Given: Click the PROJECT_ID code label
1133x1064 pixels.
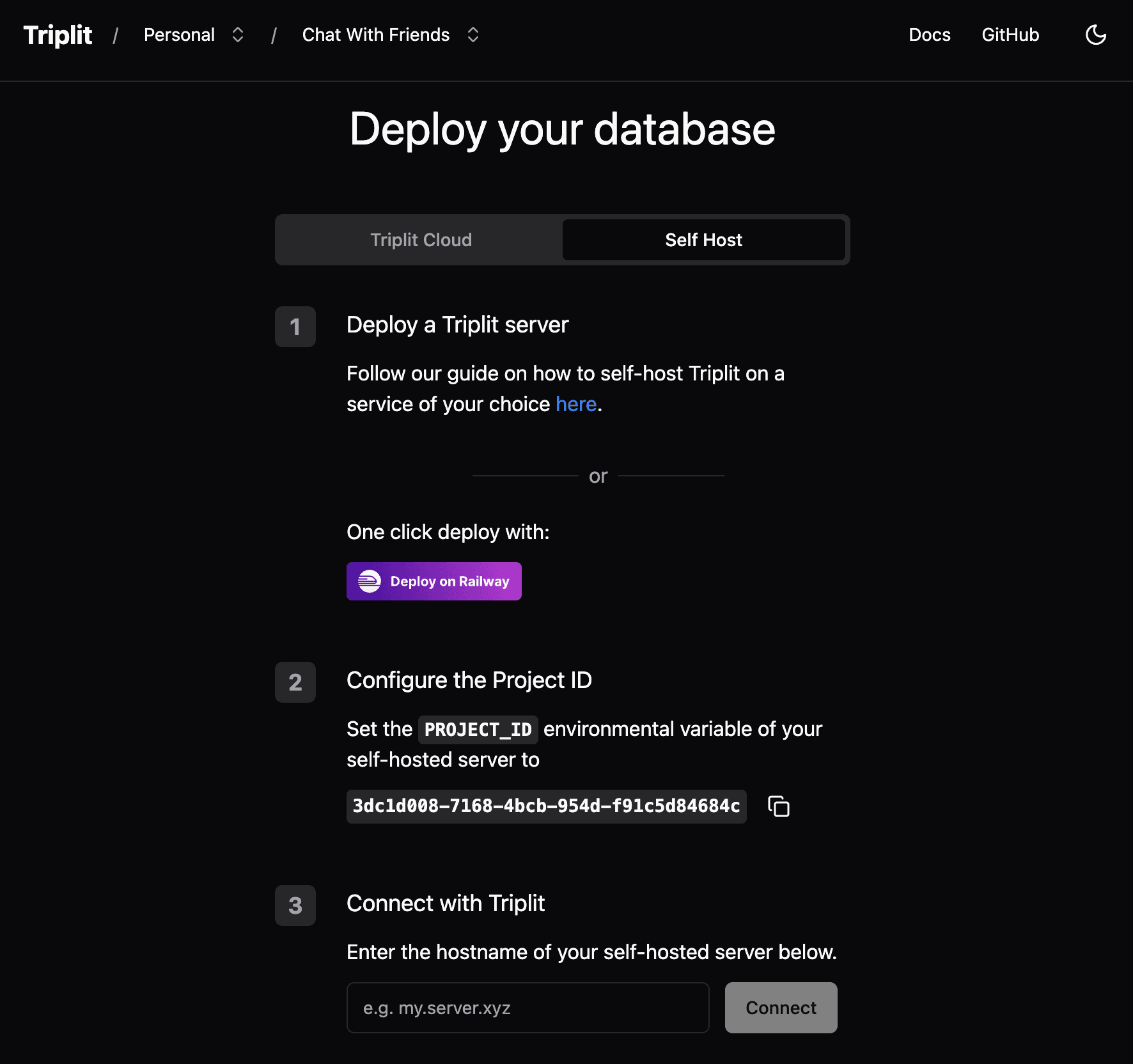Looking at the screenshot, I should click(x=478, y=730).
